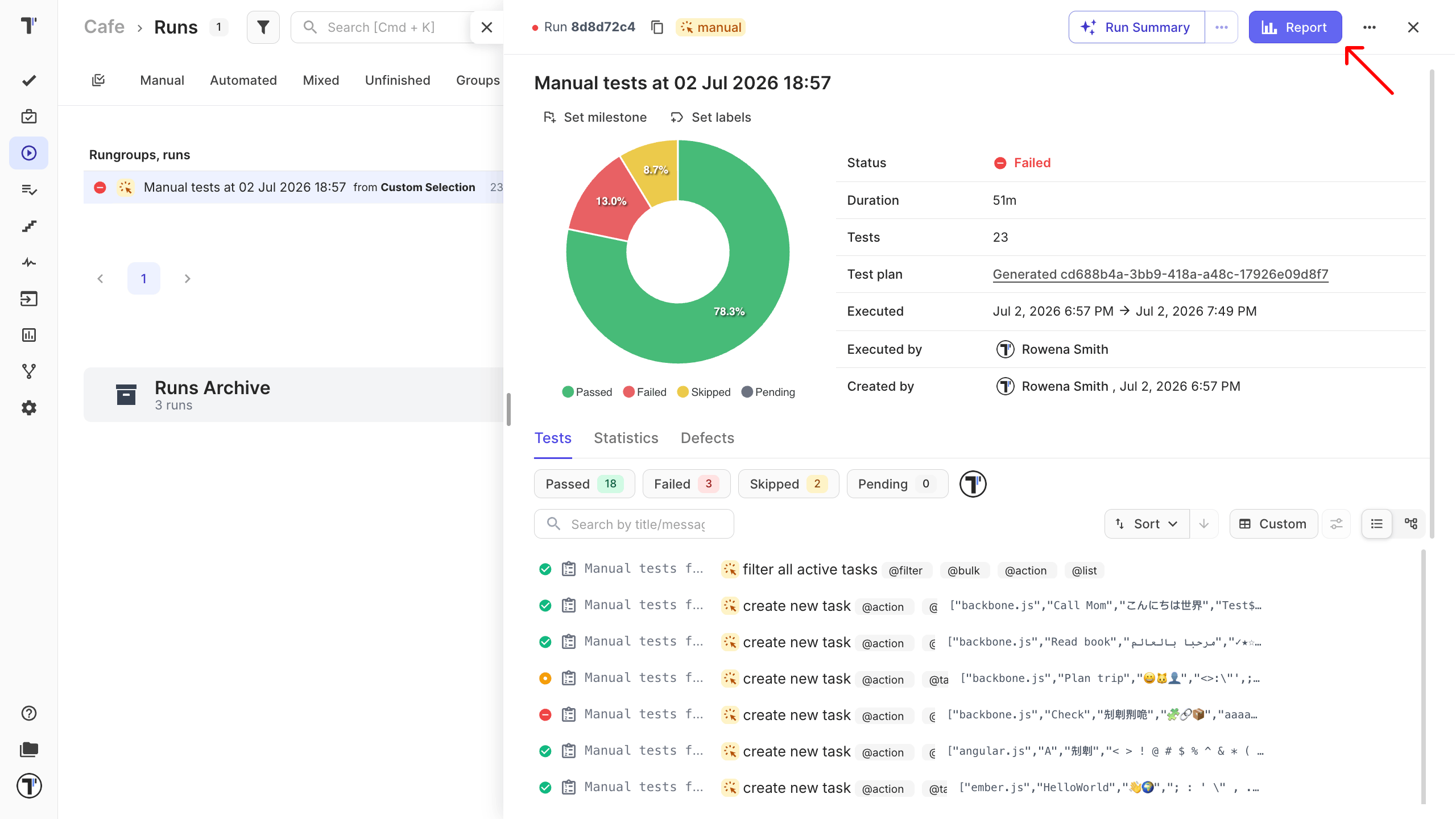The height and width of the screenshot is (819, 1456).
Task: Toggle the Pending 0 filter
Action: (897, 484)
